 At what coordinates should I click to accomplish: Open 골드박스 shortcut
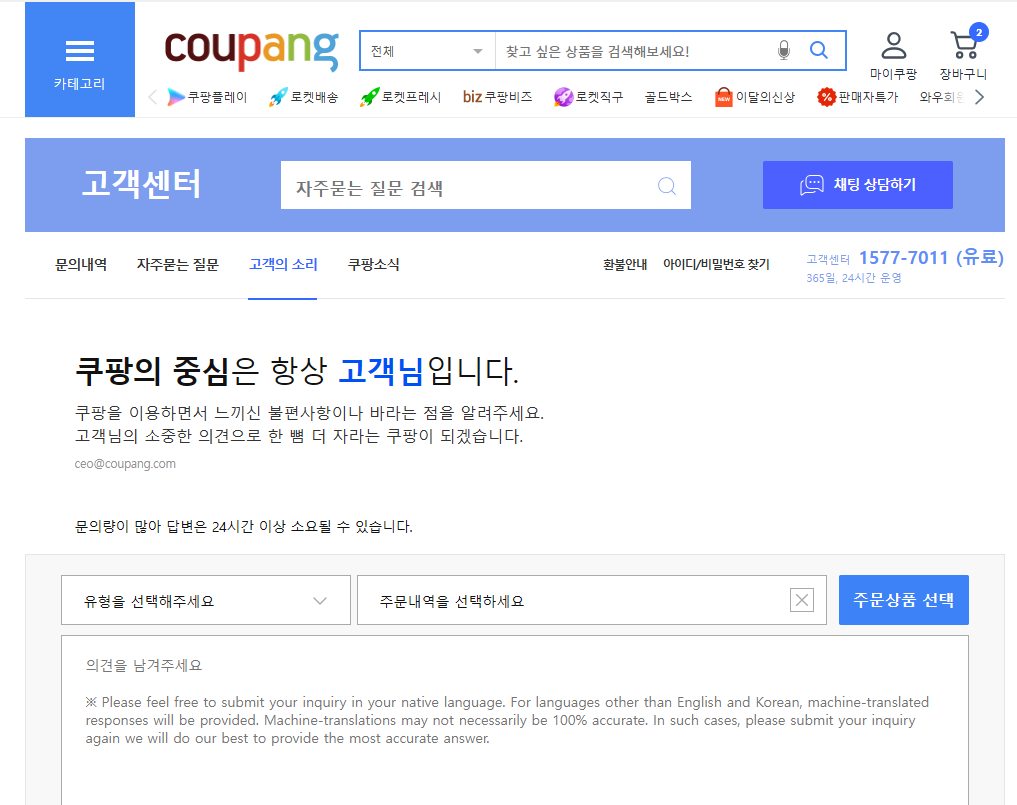point(668,97)
